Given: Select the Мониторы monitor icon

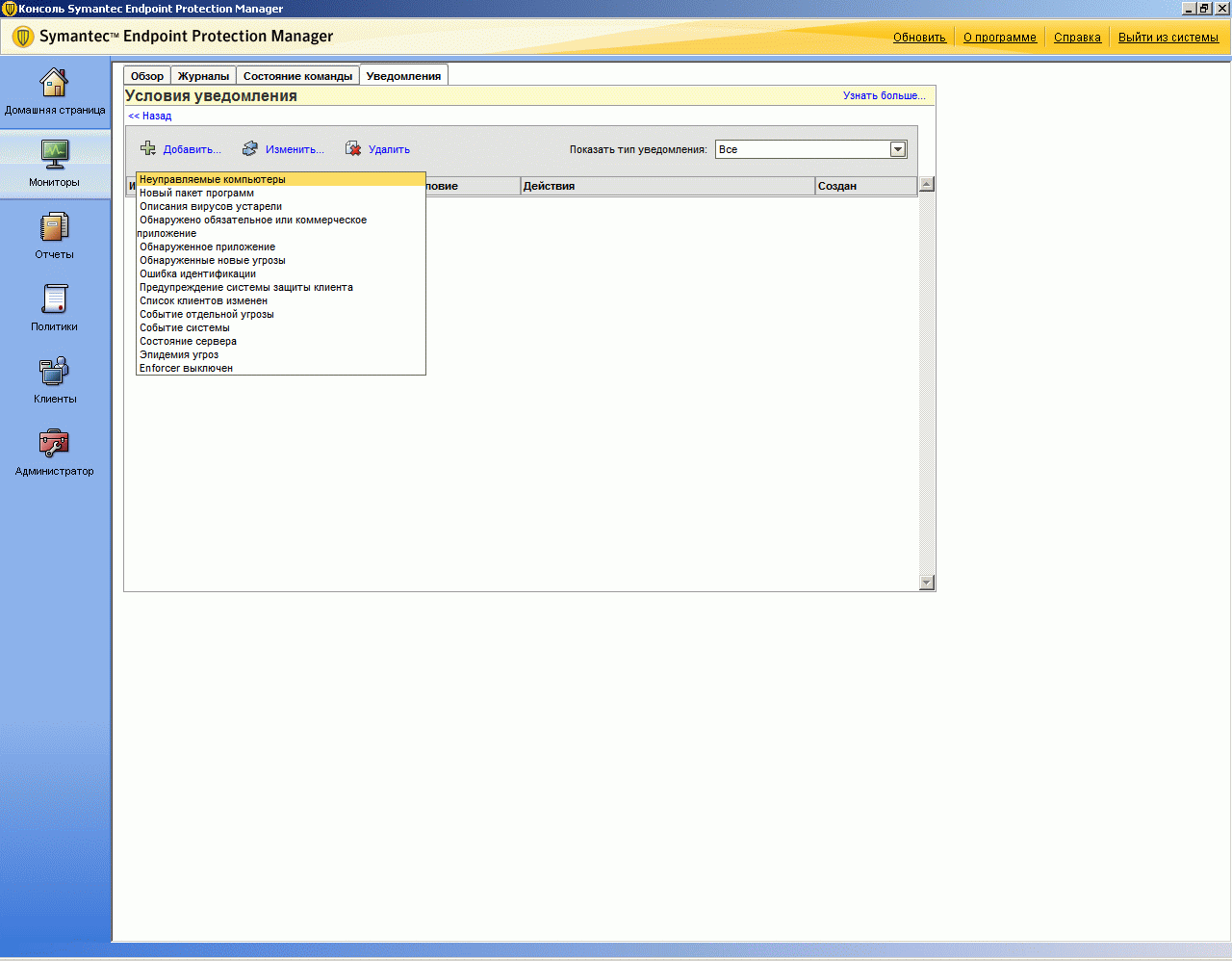Looking at the screenshot, I should [x=54, y=154].
